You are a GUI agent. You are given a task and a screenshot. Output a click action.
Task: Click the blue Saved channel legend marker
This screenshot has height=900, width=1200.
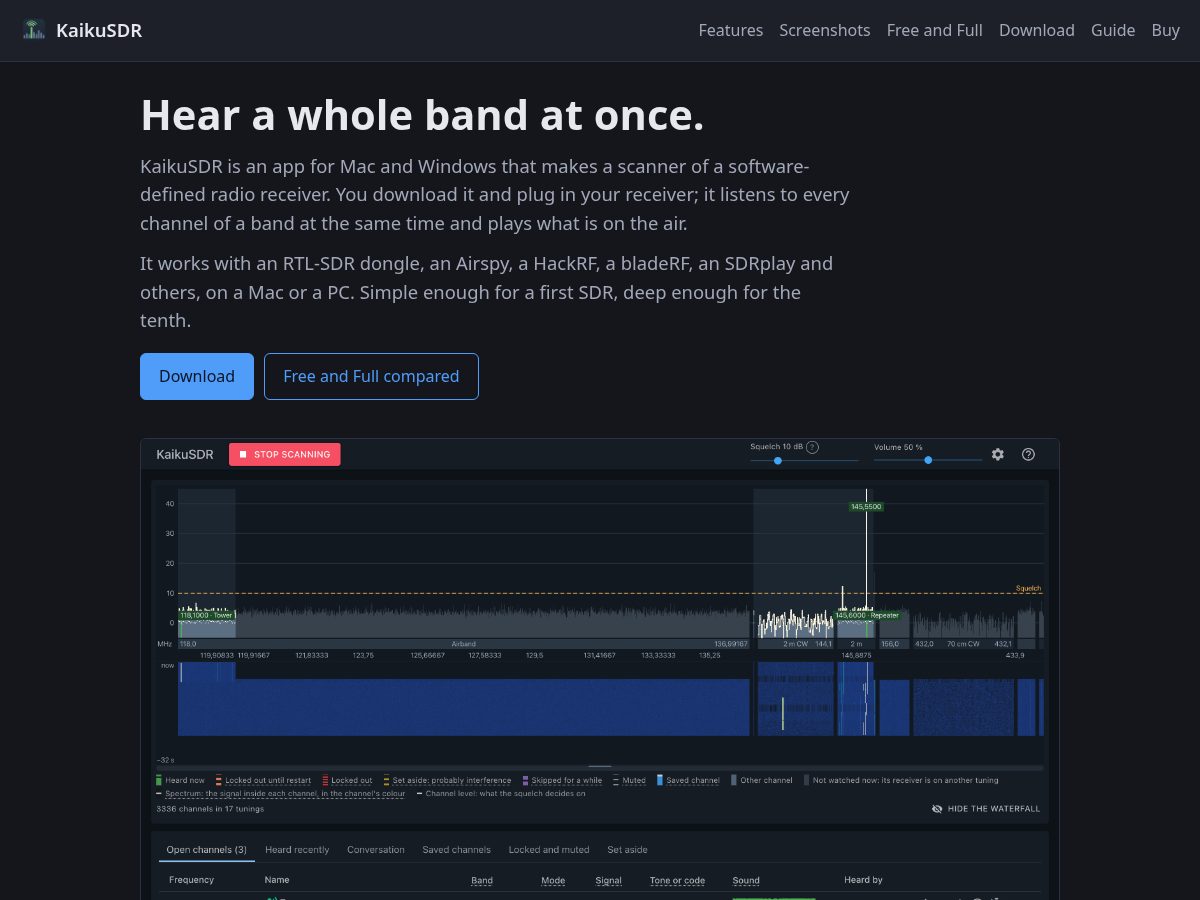tap(660, 780)
